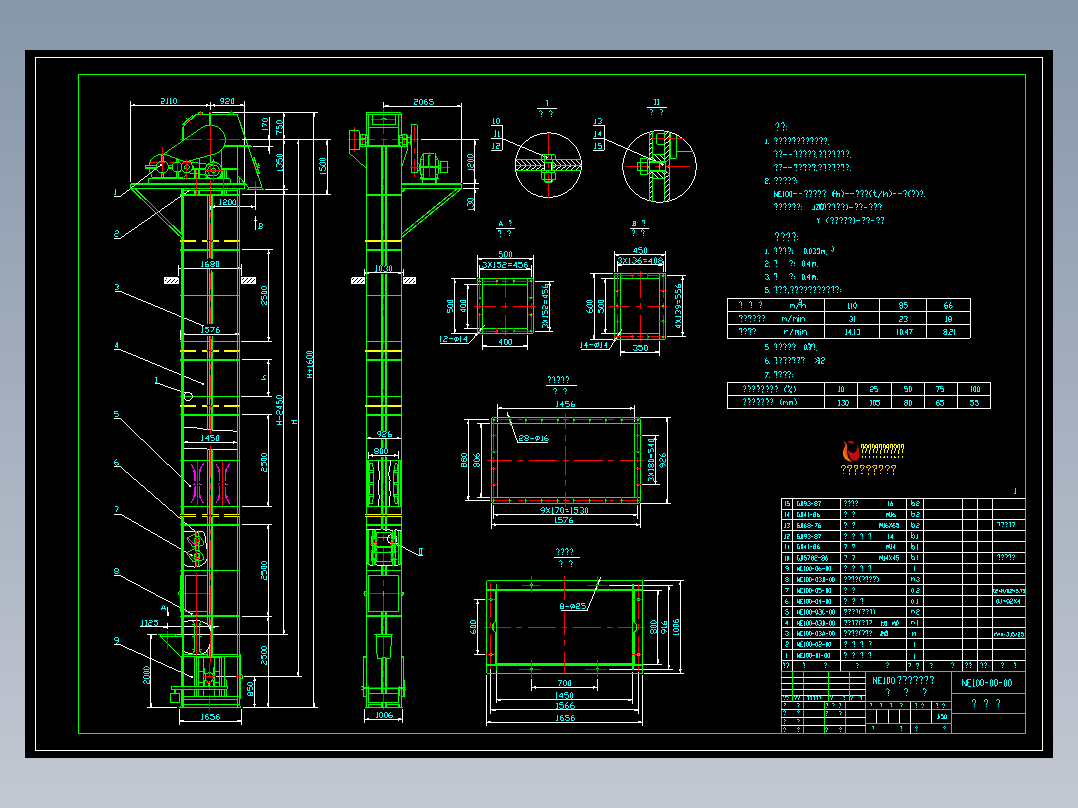This screenshot has width=1078, height=808.
Task: Click the 4X139=556 vertical spacing dimension
Action: coord(679,305)
